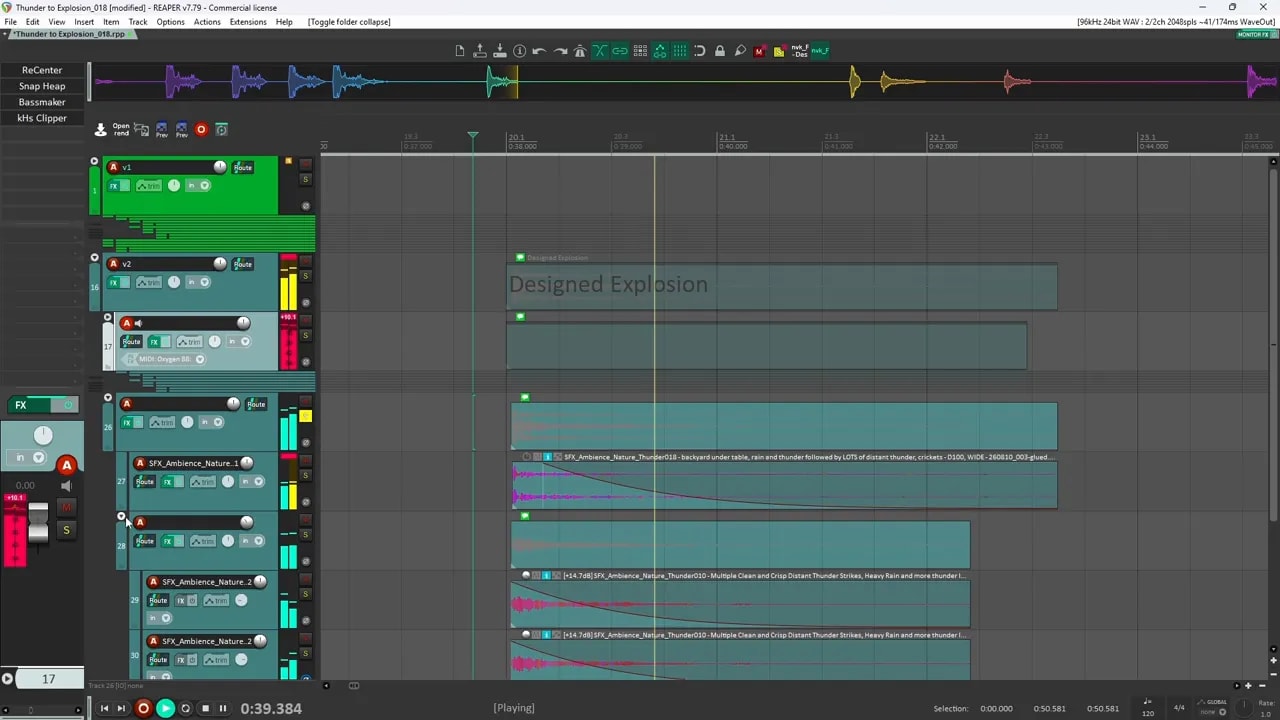Click the Snap Heap button
The width and height of the screenshot is (1280, 720).
pos(42,86)
